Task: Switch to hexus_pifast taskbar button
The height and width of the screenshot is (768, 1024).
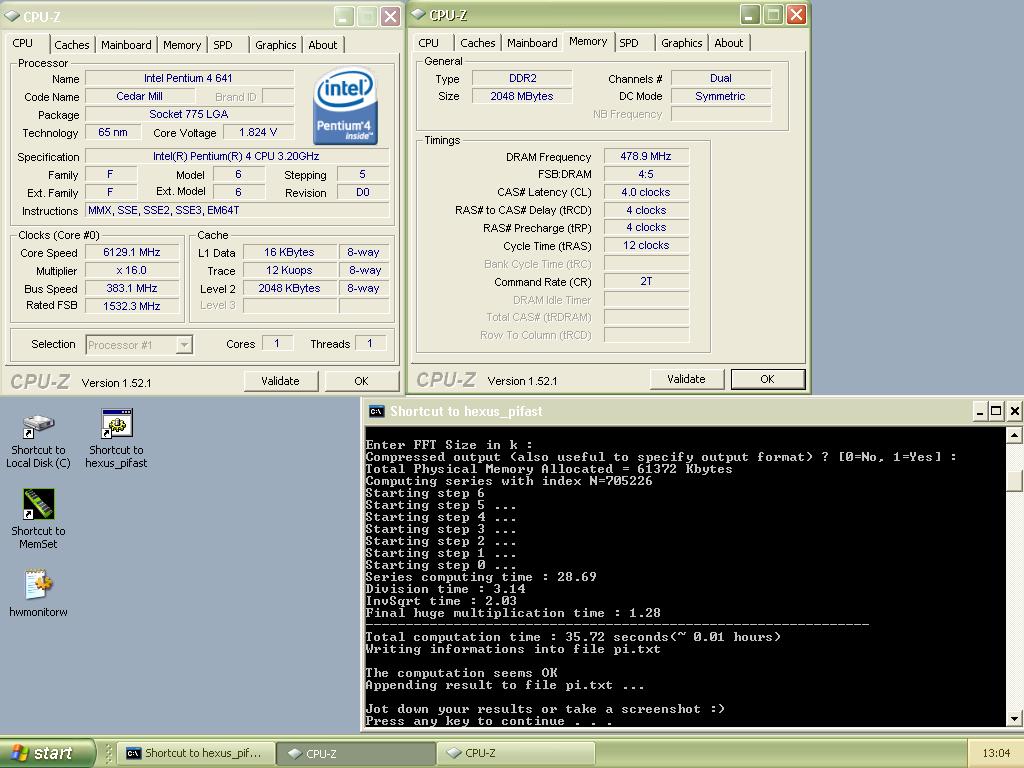Action: [195, 753]
